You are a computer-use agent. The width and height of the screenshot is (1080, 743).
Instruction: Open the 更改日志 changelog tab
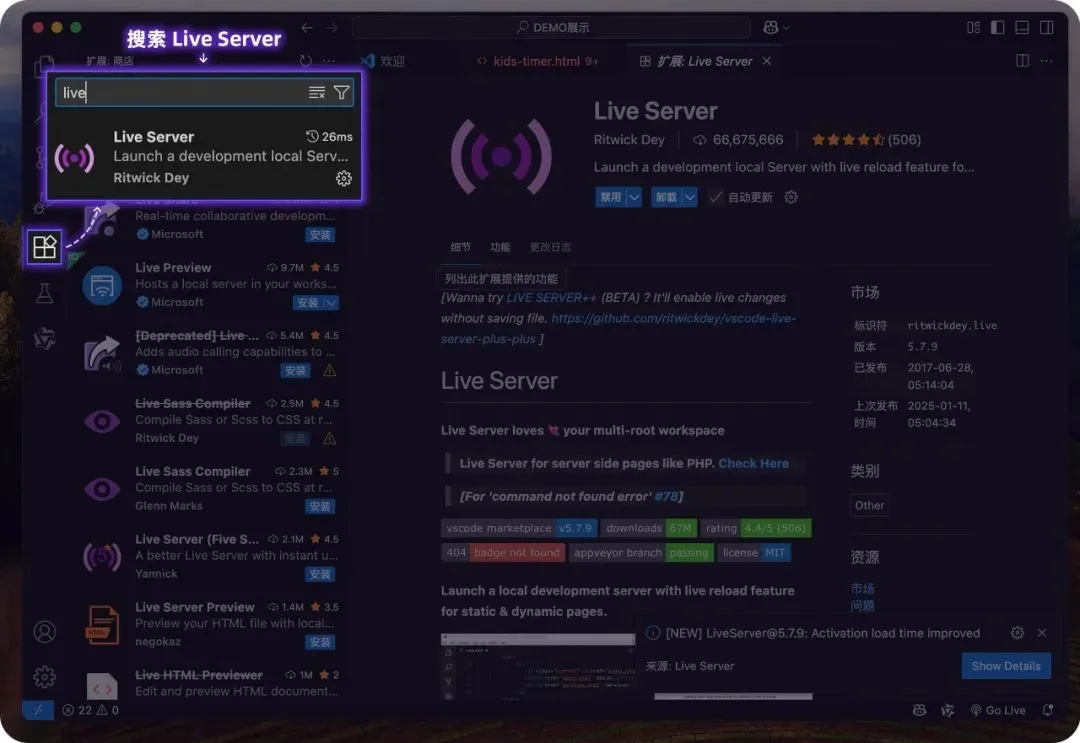point(550,247)
